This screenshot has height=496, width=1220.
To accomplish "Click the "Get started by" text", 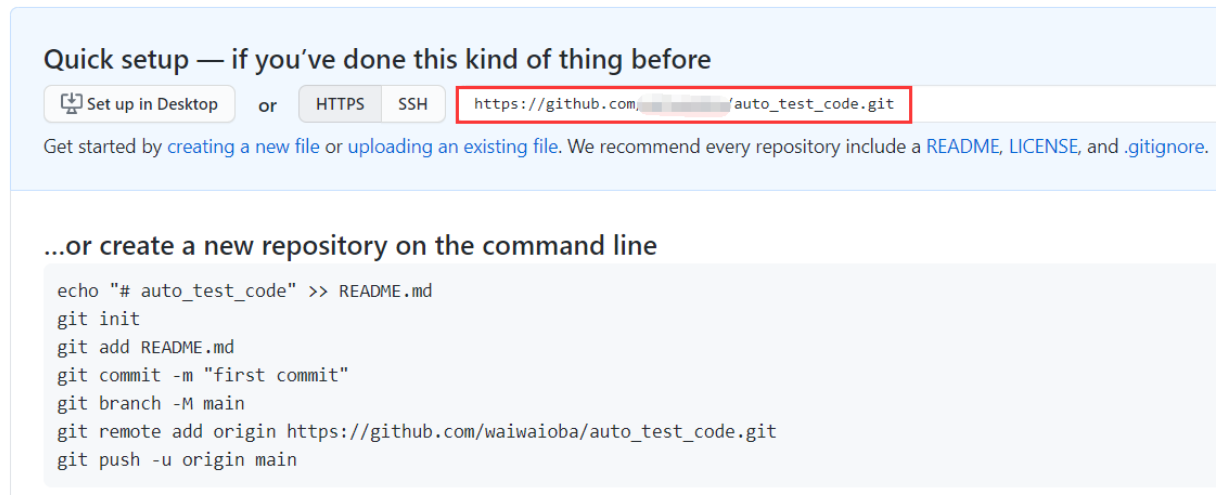I will click(x=102, y=147).
